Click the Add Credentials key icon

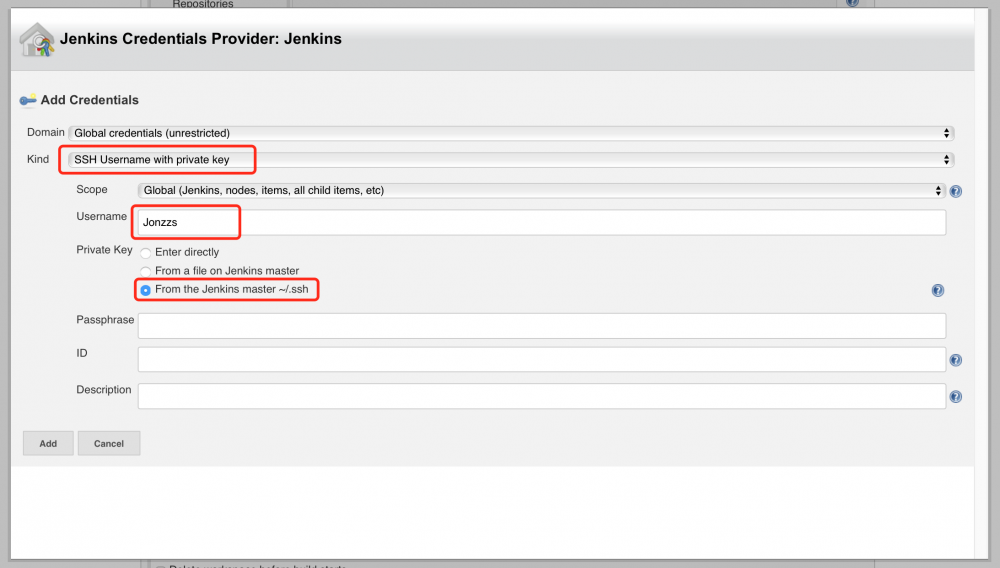pos(28,100)
